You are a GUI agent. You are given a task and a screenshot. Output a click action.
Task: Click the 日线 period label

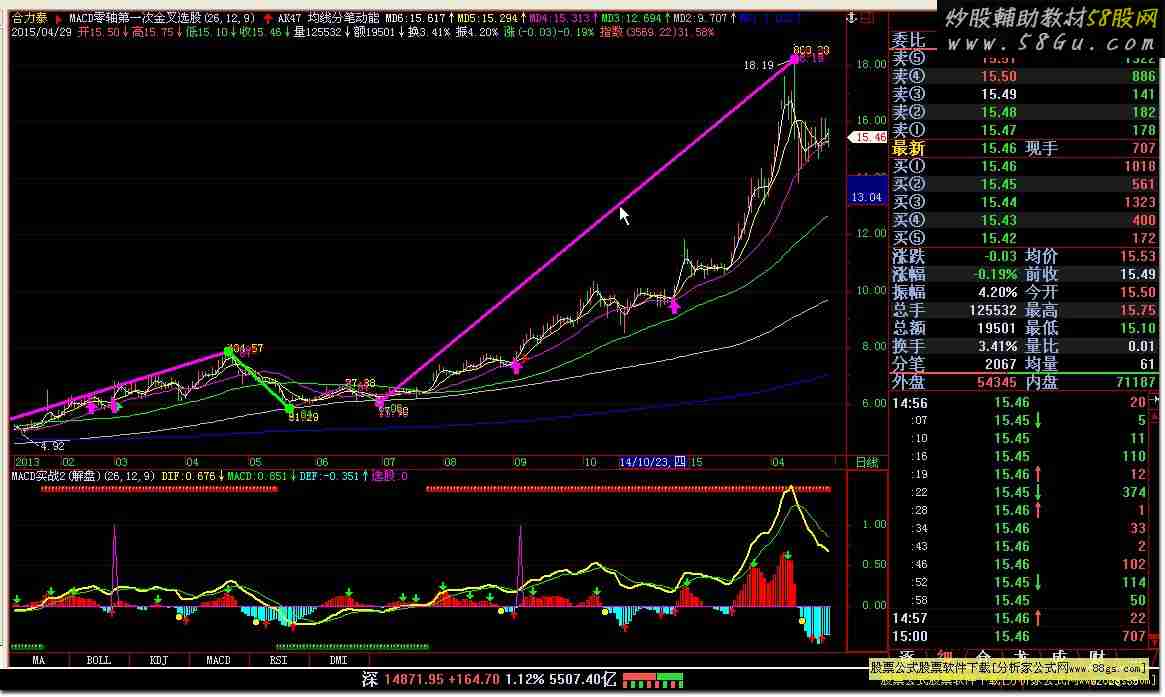[x=867, y=462]
